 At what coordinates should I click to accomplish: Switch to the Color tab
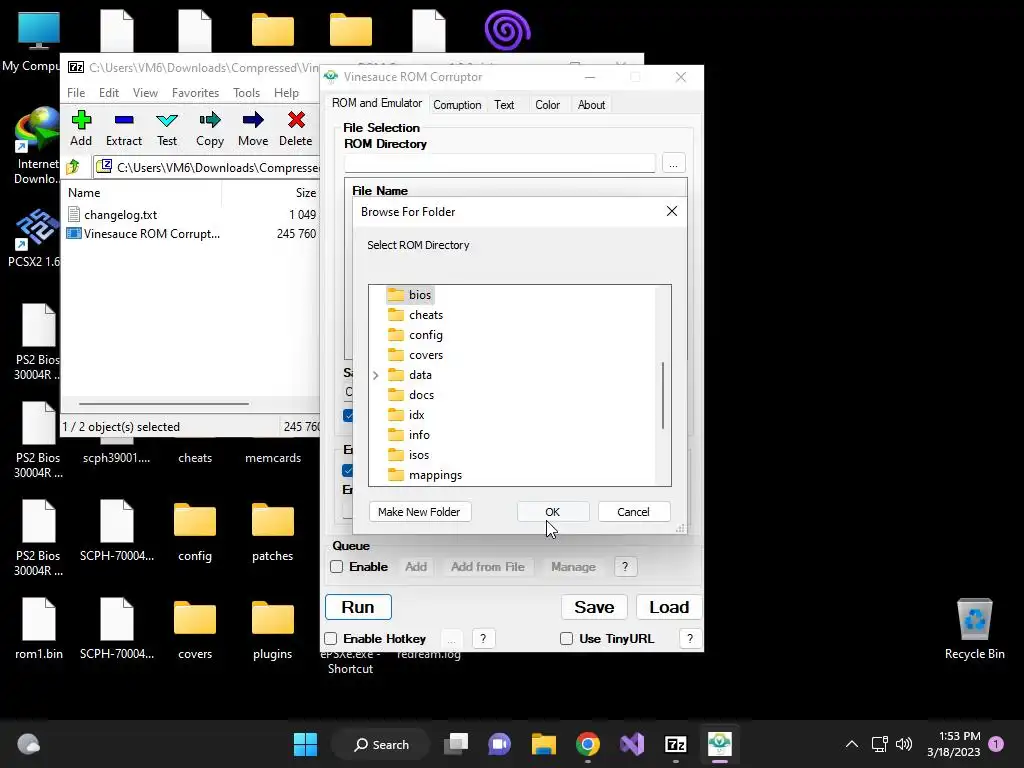547,104
